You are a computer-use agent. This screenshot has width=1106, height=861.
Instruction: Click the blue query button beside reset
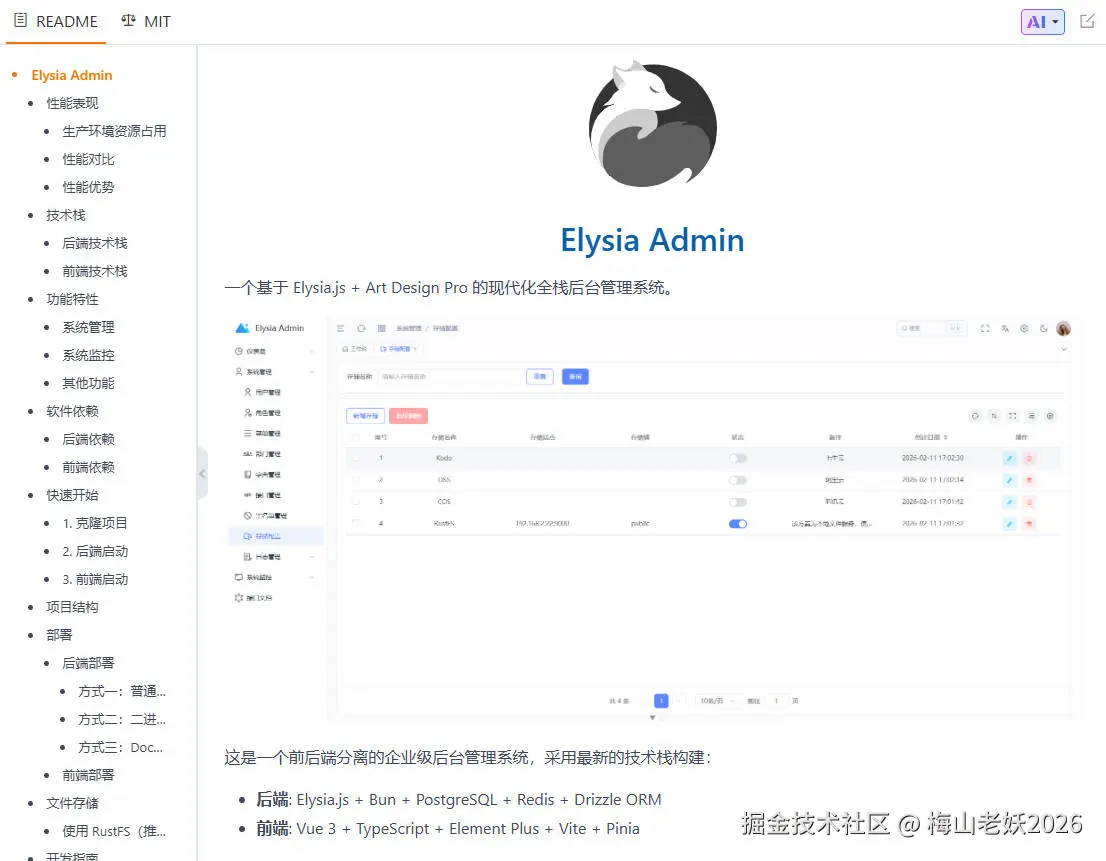tap(575, 377)
